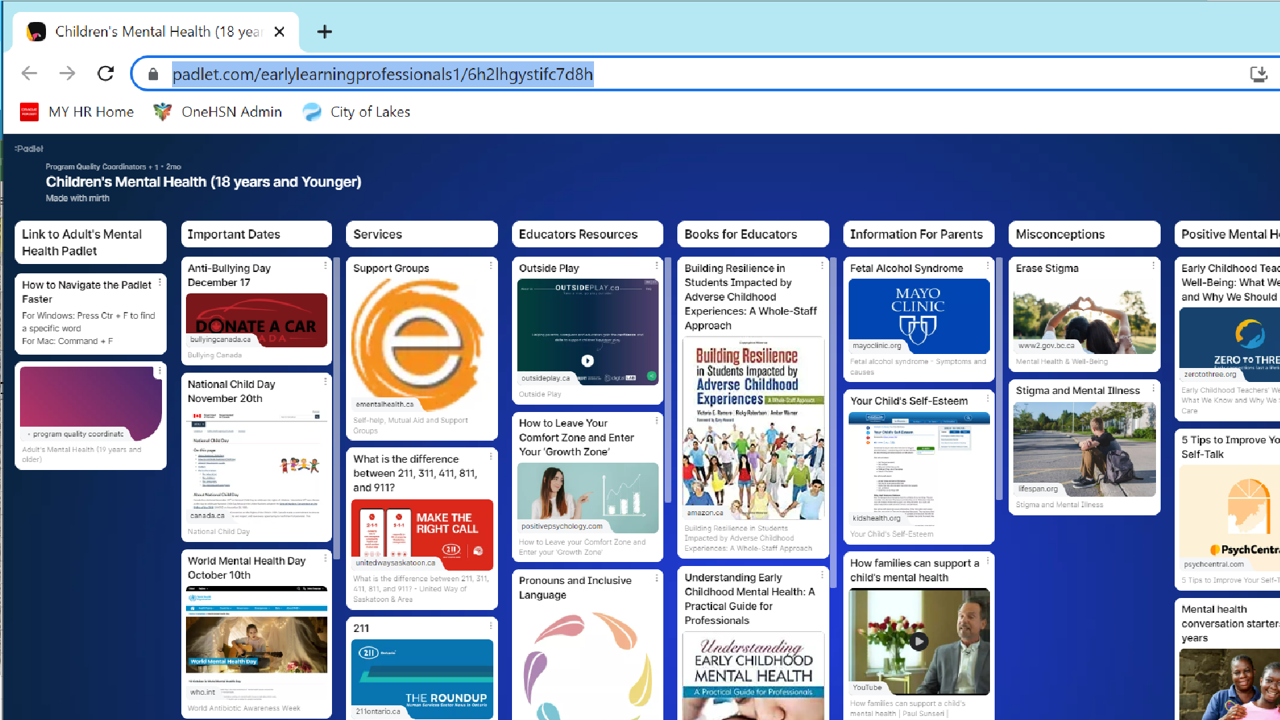Viewport: 1280px width, 720px height.
Task: Open the Erase Stigma heart hands image
Action: click(x=1084, y=316)
